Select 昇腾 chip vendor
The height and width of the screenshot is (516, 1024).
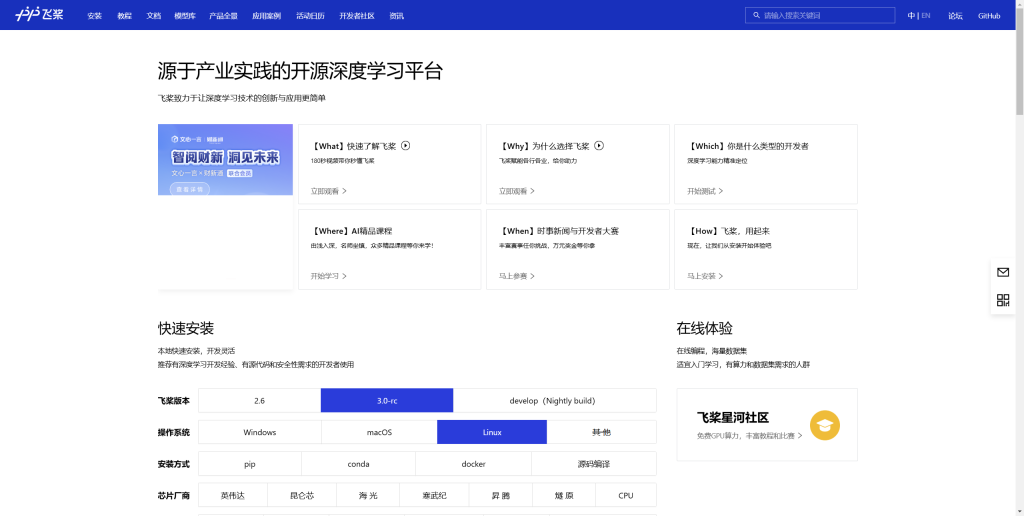point(501,496)
